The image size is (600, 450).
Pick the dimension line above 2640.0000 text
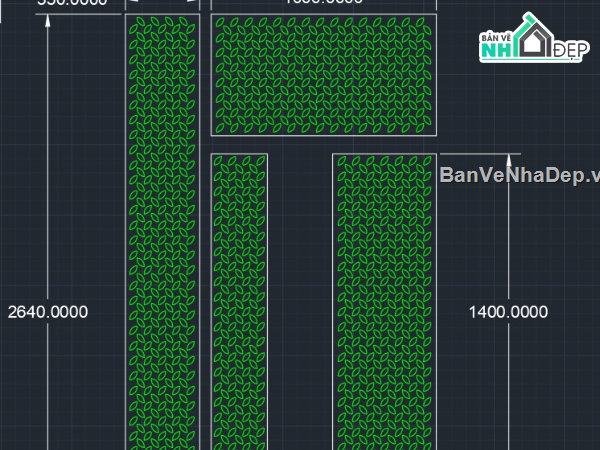pyautogui.click(x=47, y=160)
